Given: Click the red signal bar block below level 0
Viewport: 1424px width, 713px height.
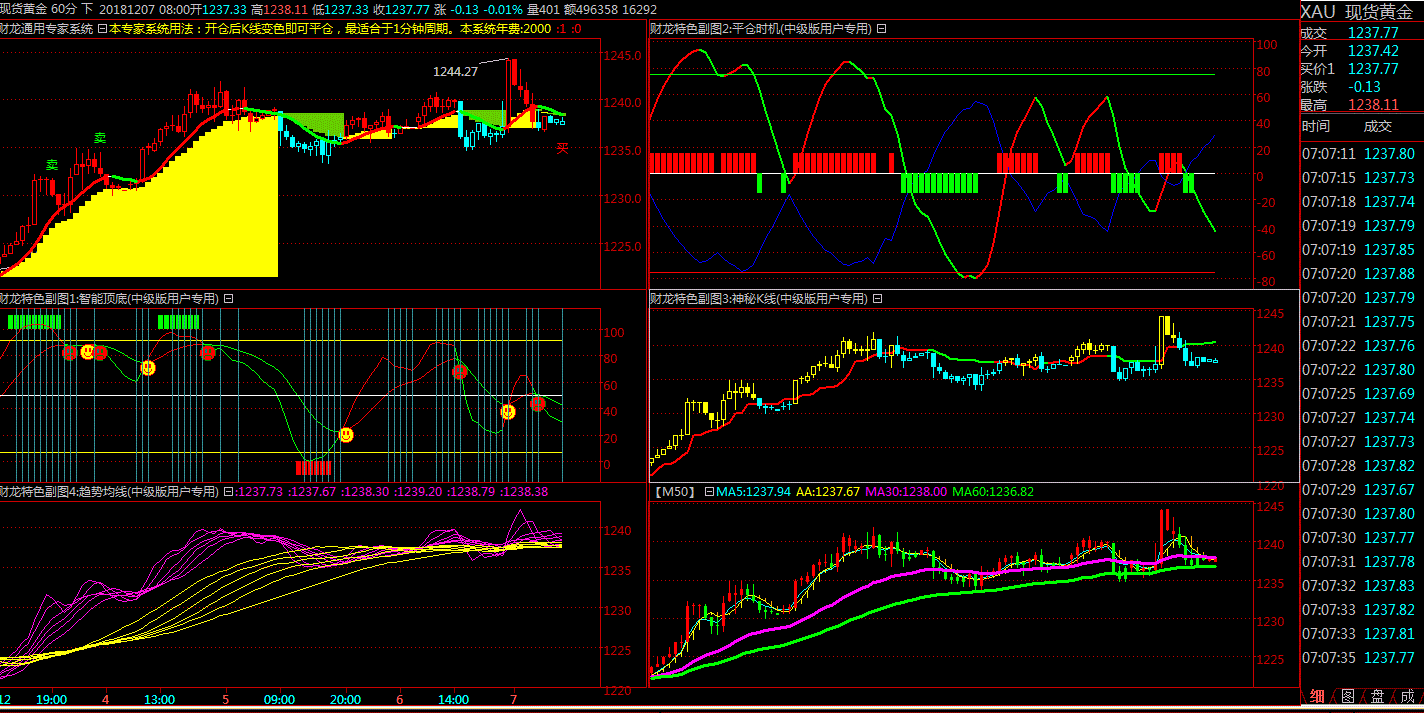Looking at the screenshot, I should [x=314, y=467].
